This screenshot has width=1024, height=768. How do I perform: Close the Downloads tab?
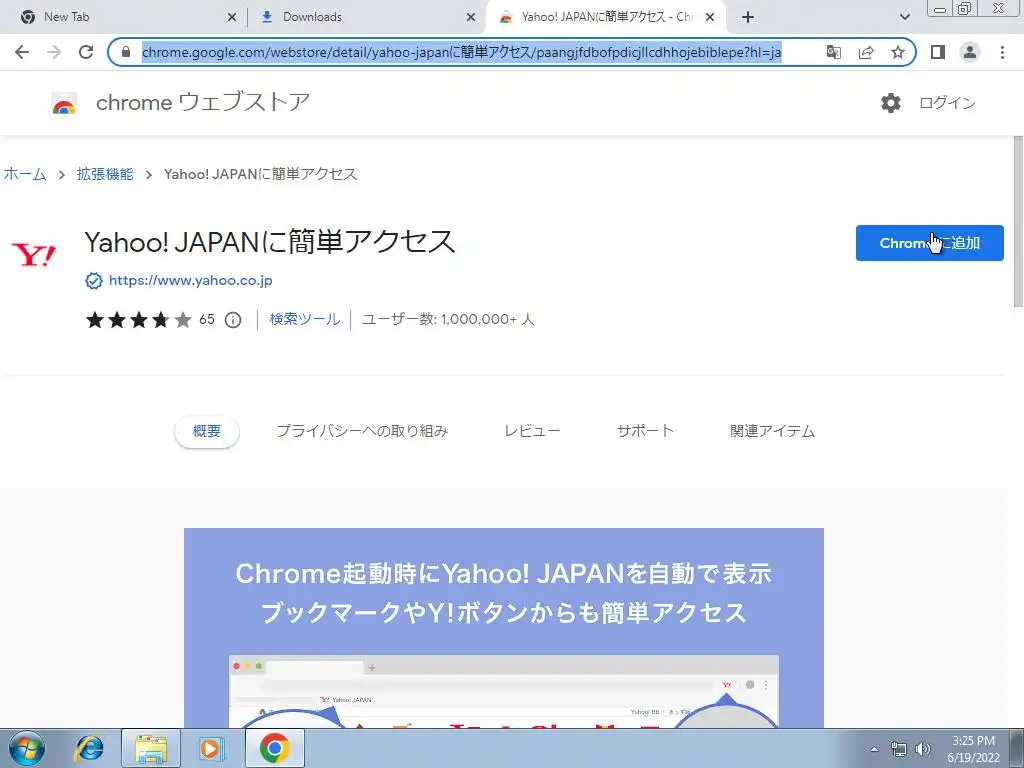tap(471, 17)
